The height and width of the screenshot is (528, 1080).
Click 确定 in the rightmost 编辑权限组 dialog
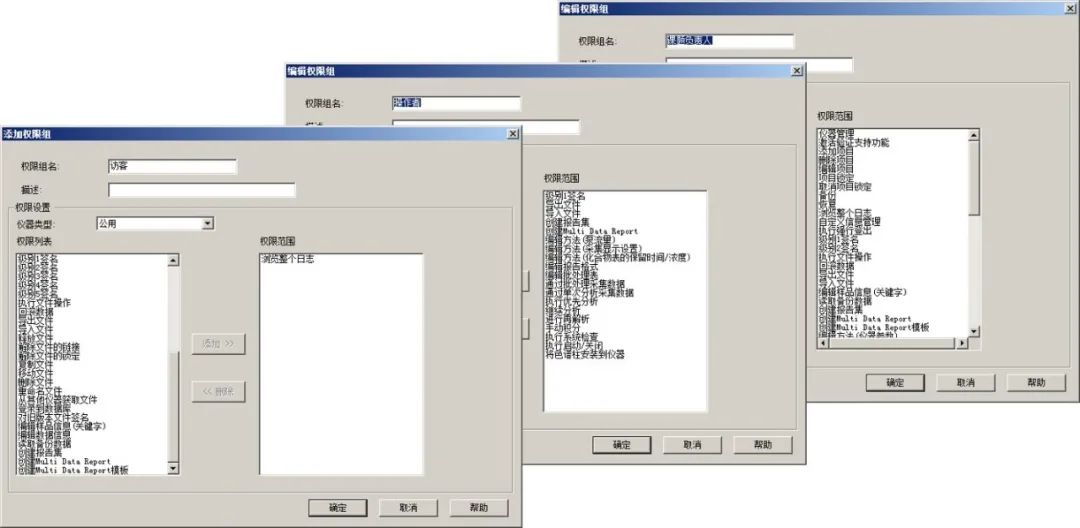[x=895, y=382]
